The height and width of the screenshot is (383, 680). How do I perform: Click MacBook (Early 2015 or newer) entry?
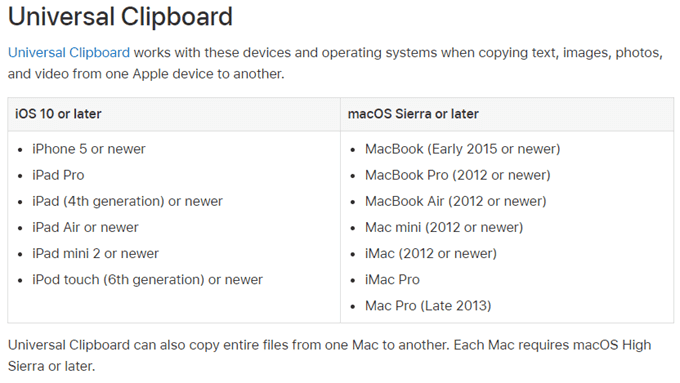(463, 149)
